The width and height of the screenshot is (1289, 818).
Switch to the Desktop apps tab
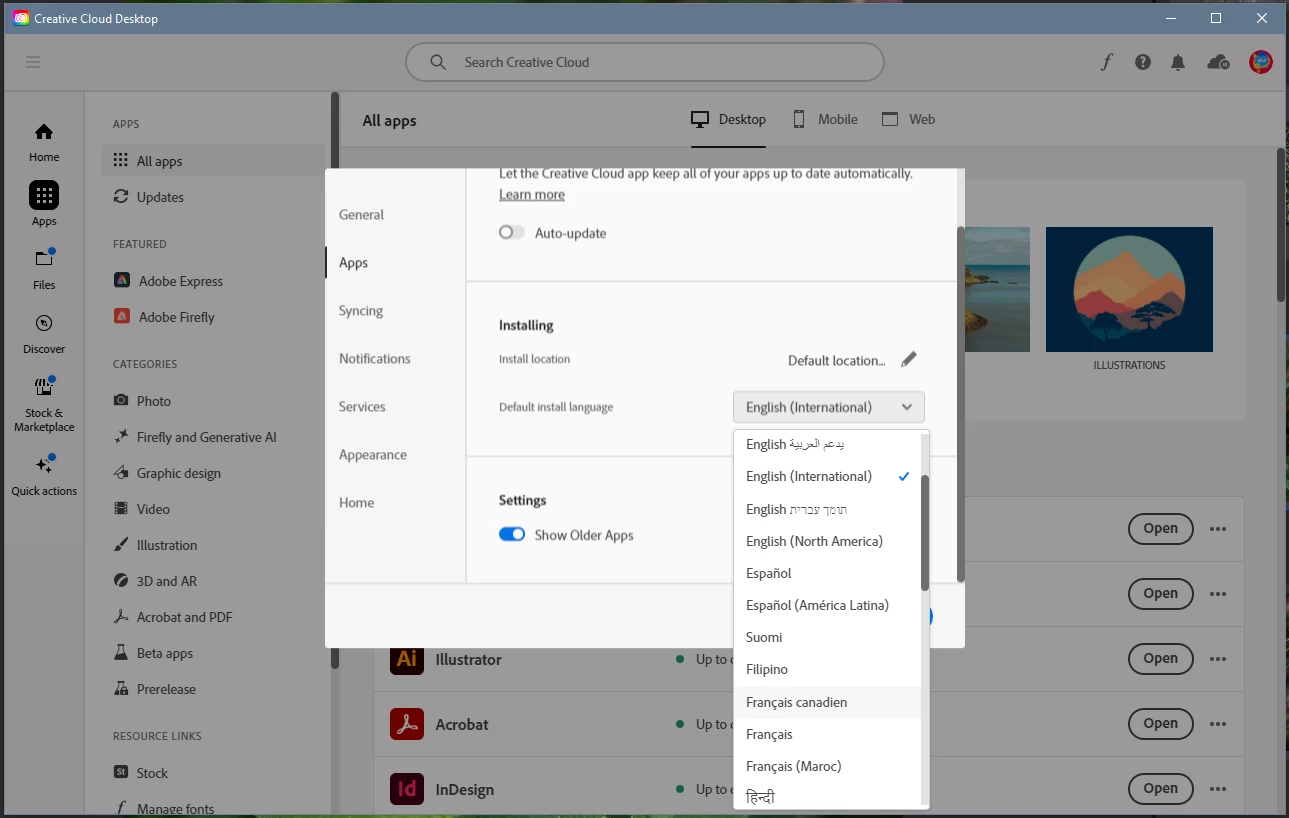[x=728, y=119]
